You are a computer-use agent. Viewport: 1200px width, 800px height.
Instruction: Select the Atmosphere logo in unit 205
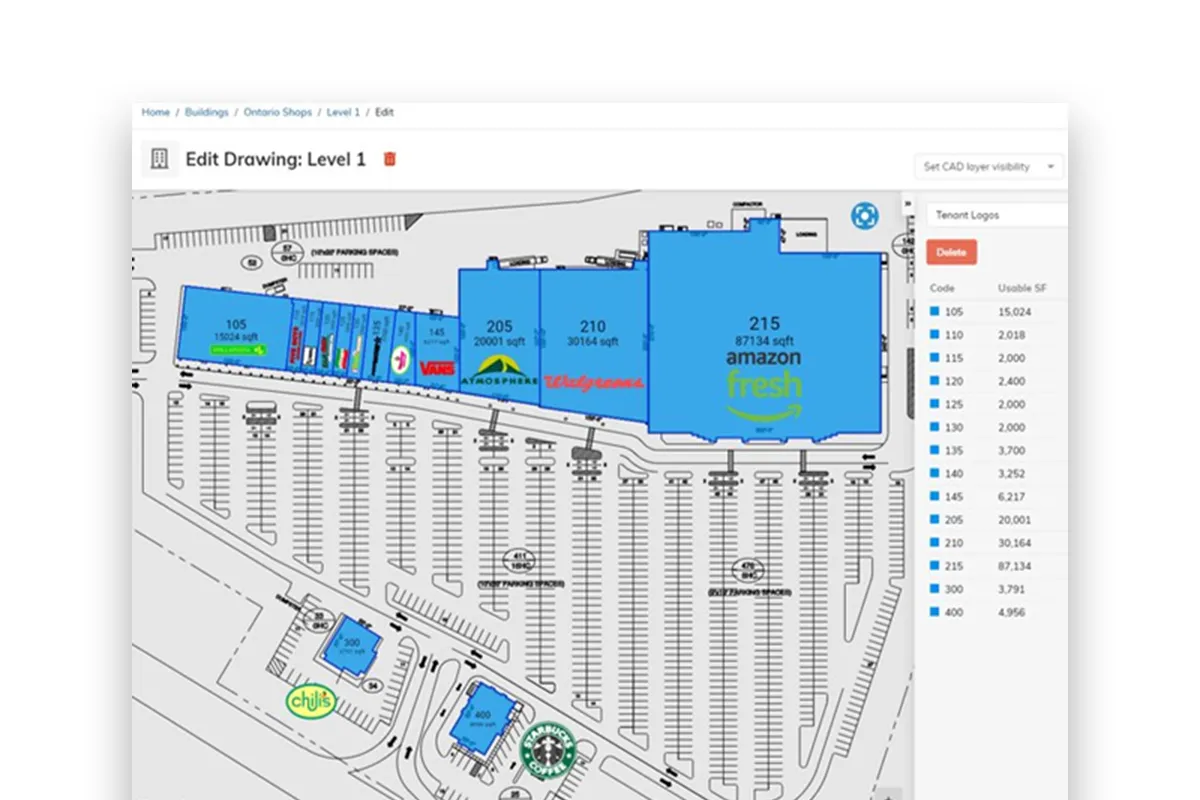[x=499, y=371]
